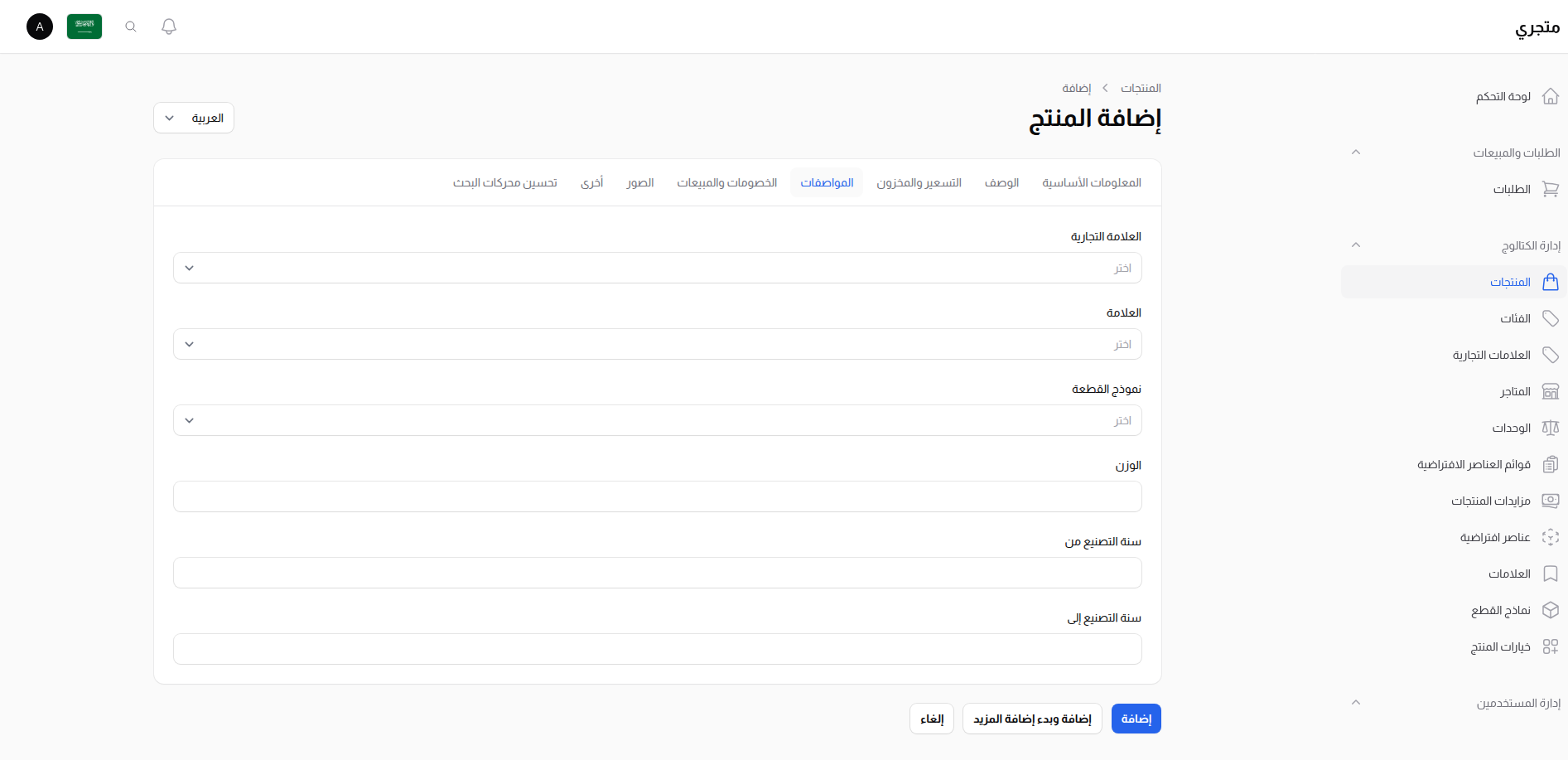This screenshot has width=1568, height=760.
Task: Select المنتجات icon in the sidebar
Action: (1551, 282)
